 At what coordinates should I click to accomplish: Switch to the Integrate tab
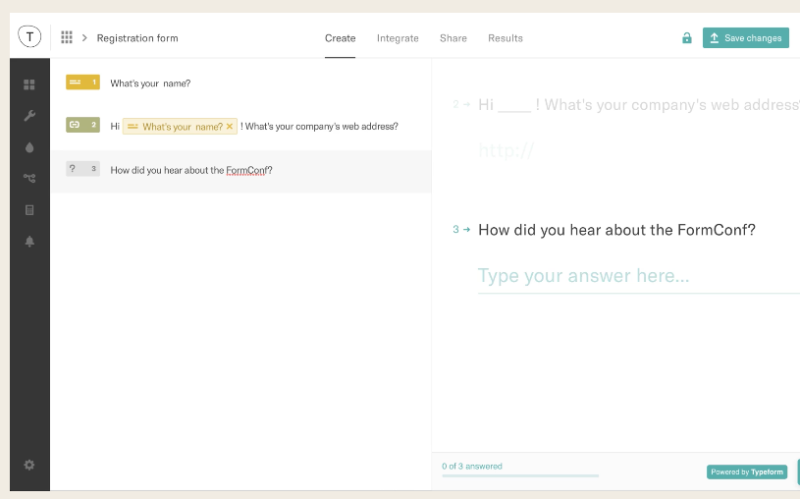click(x=397, y=38)
